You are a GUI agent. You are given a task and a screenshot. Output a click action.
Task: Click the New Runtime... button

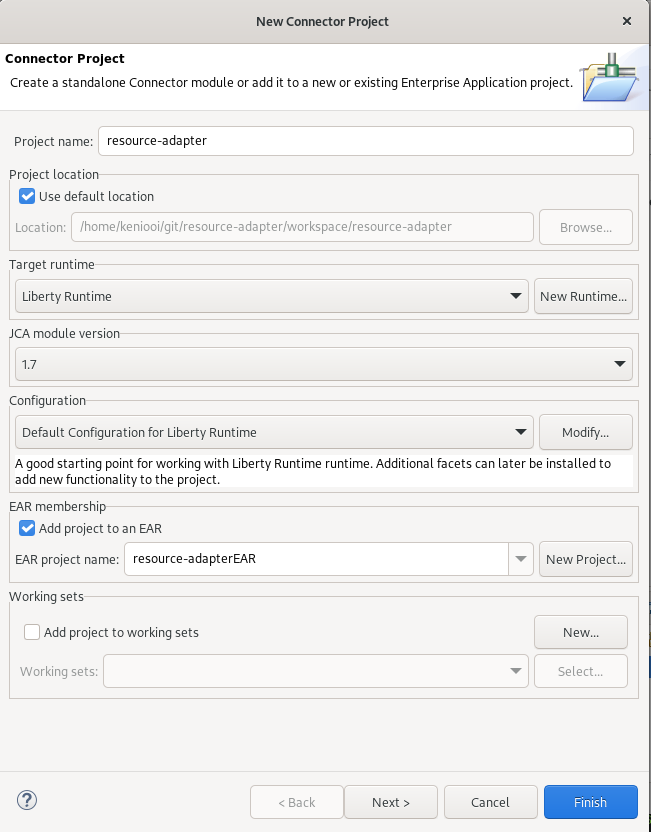tap(584, 296)
